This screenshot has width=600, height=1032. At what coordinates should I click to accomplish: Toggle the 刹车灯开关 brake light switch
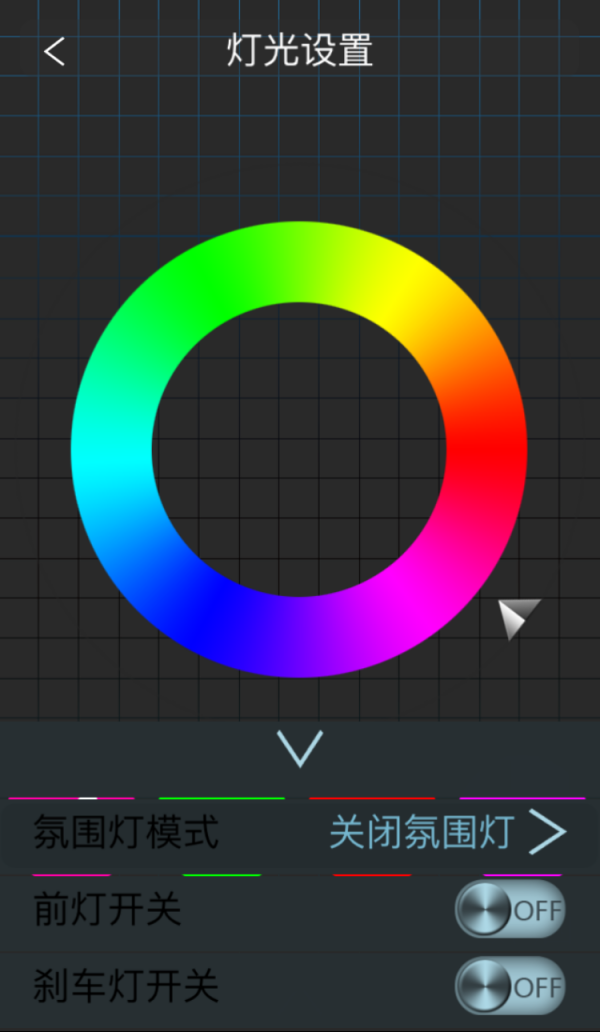pos(510,985)
